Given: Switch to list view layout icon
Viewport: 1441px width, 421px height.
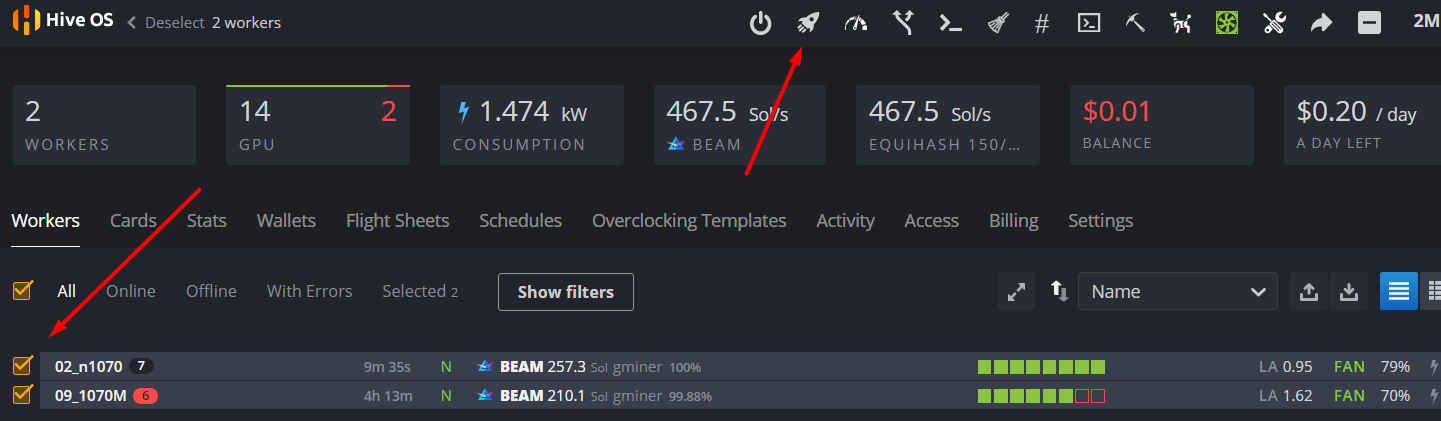Looking at the screenshot, I should coord(1399,292).
